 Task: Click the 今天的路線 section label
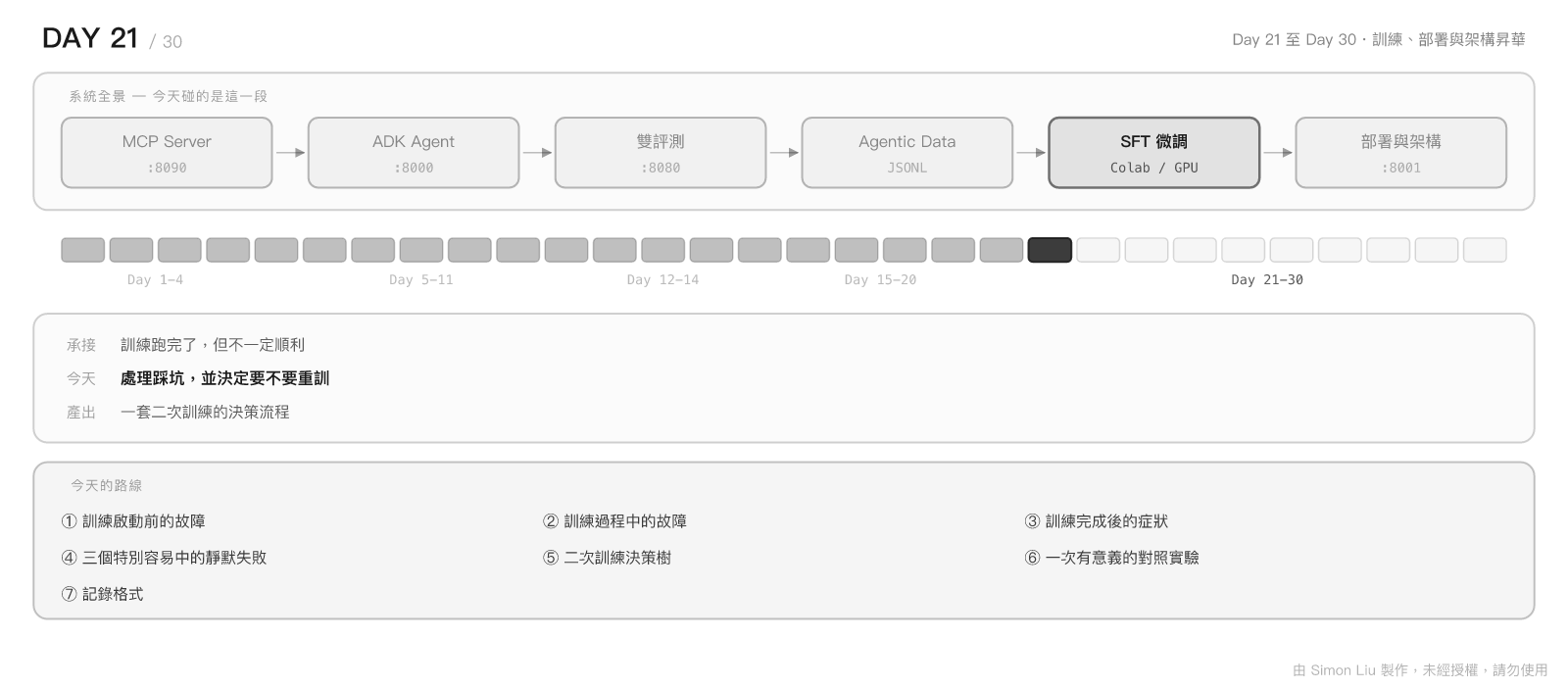[106, 485]
